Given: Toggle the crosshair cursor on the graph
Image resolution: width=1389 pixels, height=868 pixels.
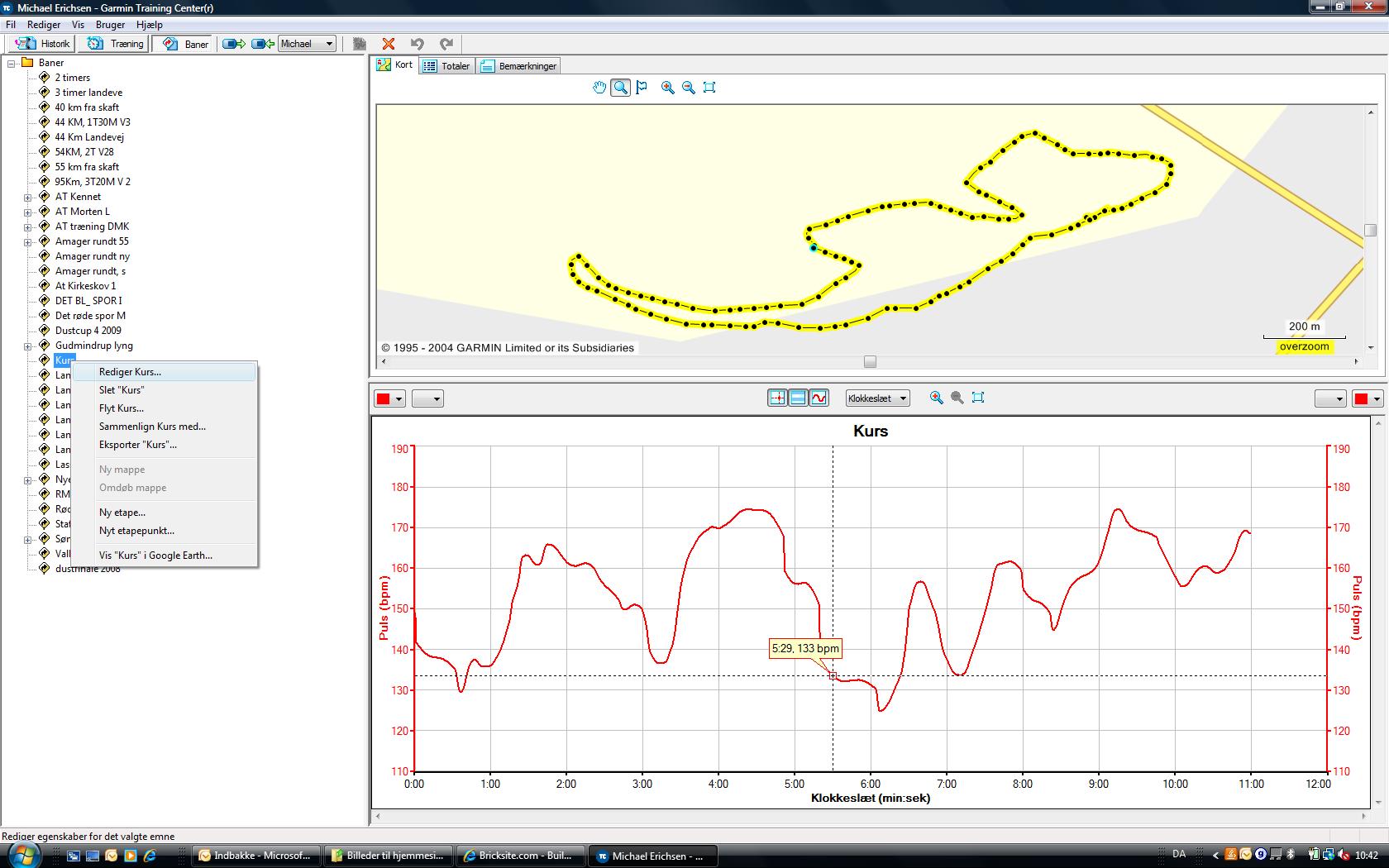Looking at the screenshot, I should (777, 398).
